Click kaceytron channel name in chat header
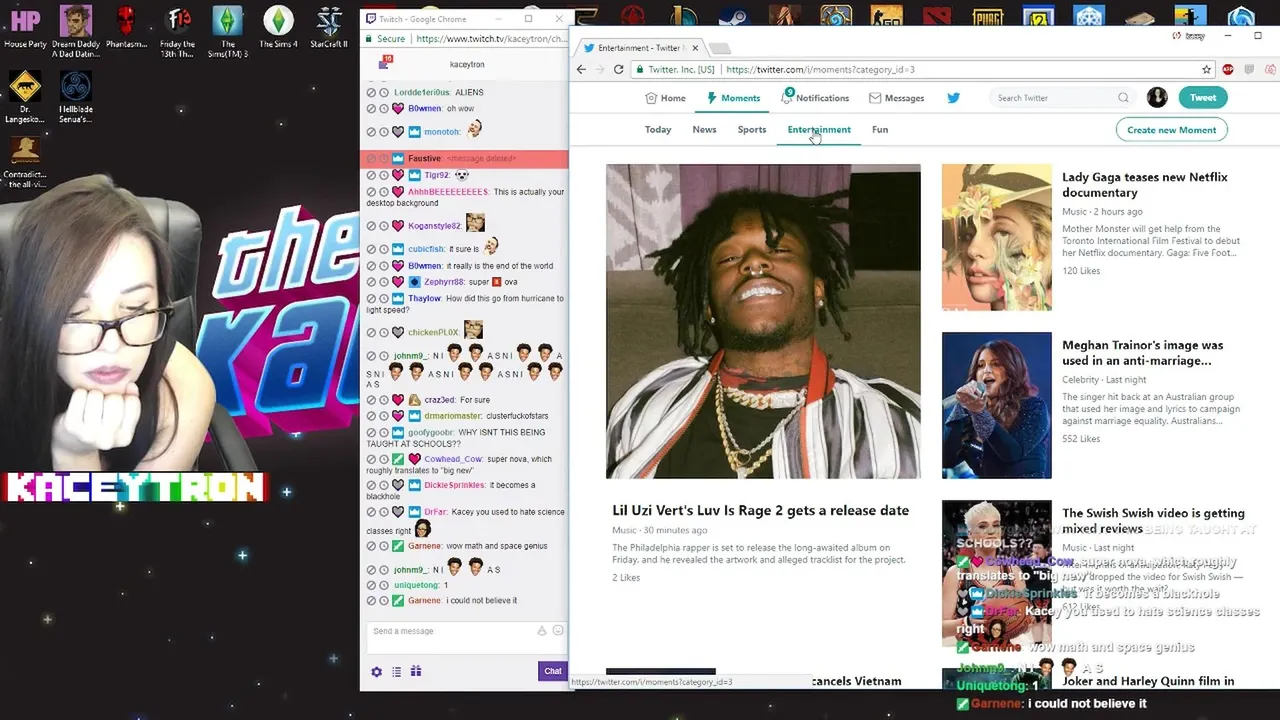Screen dimensions: 1280x720 pyautogui.click(x=467, y=64)
